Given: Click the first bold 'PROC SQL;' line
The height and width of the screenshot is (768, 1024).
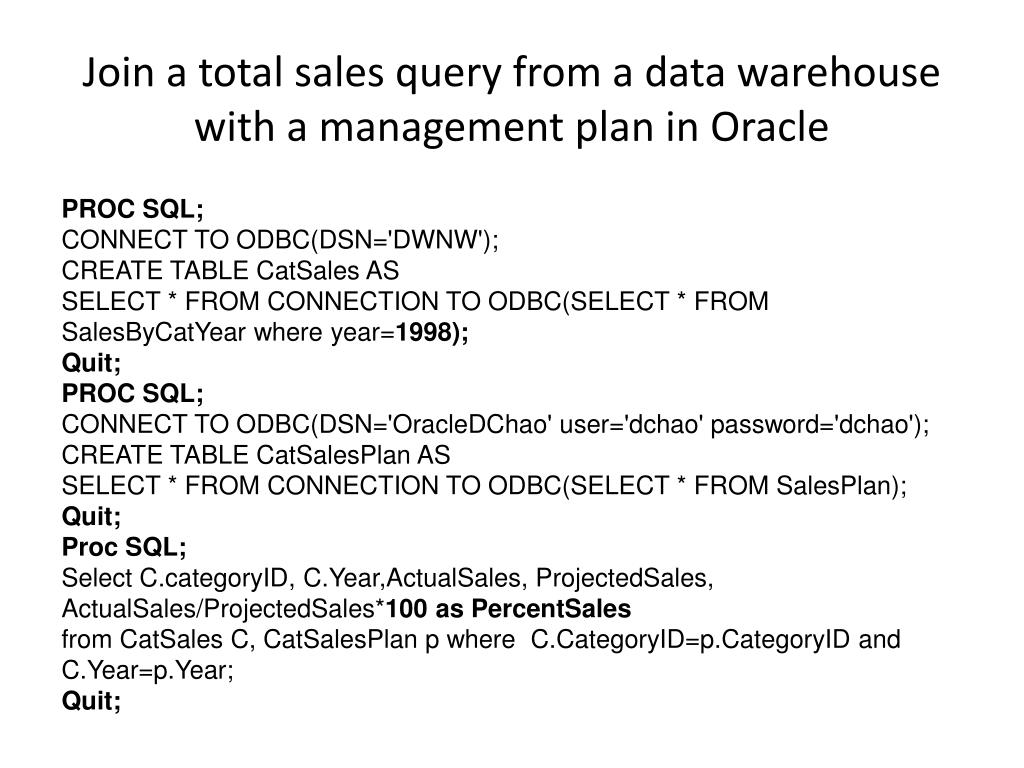Looking at the screenshot, I should click(133, 209).
